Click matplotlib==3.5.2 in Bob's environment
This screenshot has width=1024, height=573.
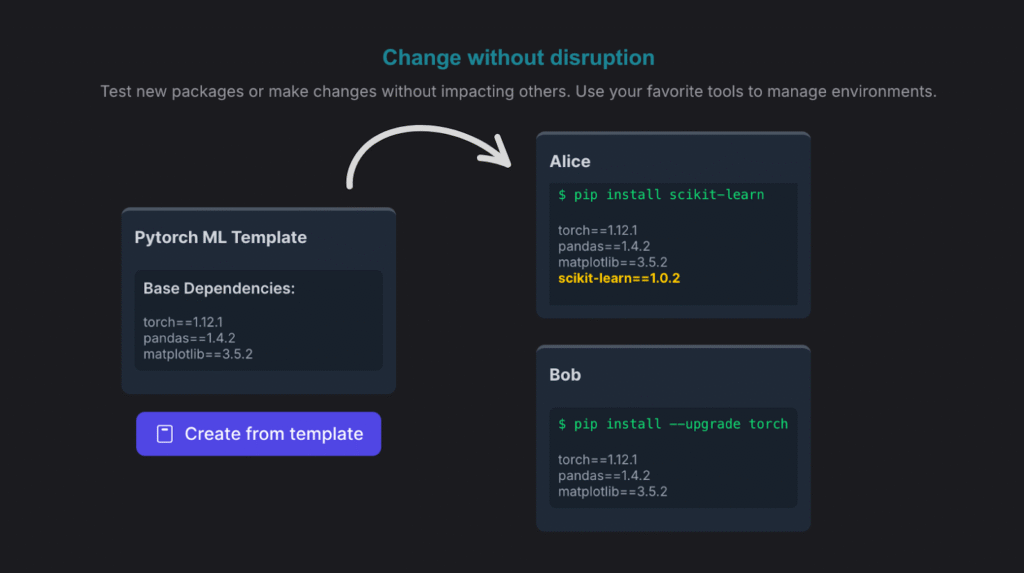pos(612,492)
